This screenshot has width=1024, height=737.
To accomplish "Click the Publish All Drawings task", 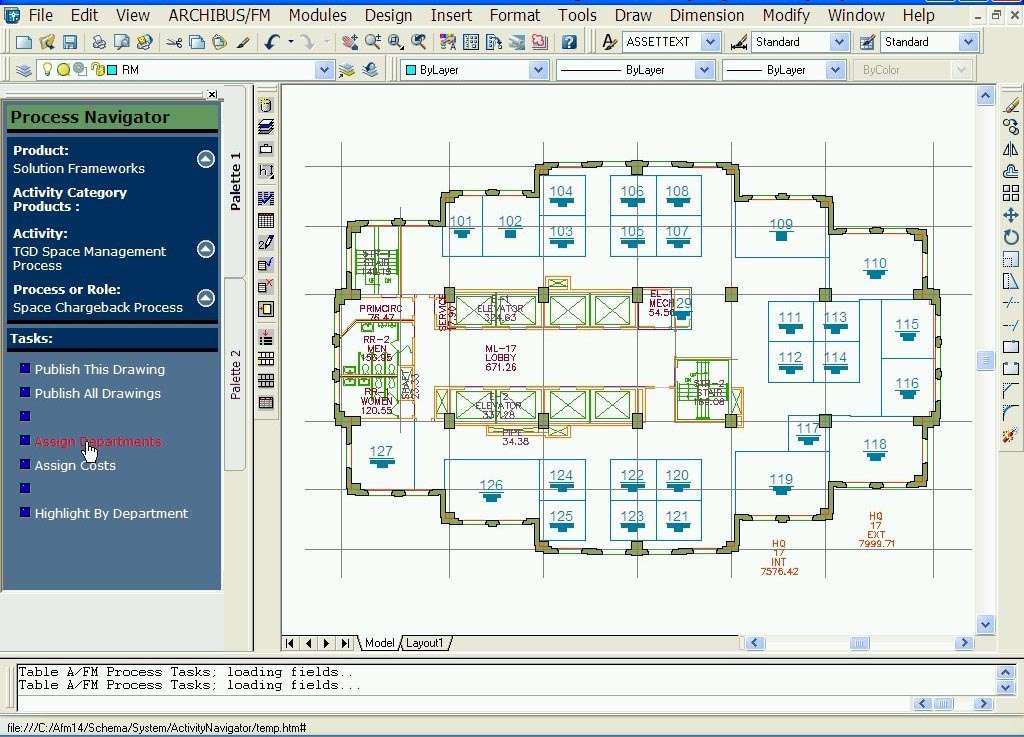I will pos(98,394).
